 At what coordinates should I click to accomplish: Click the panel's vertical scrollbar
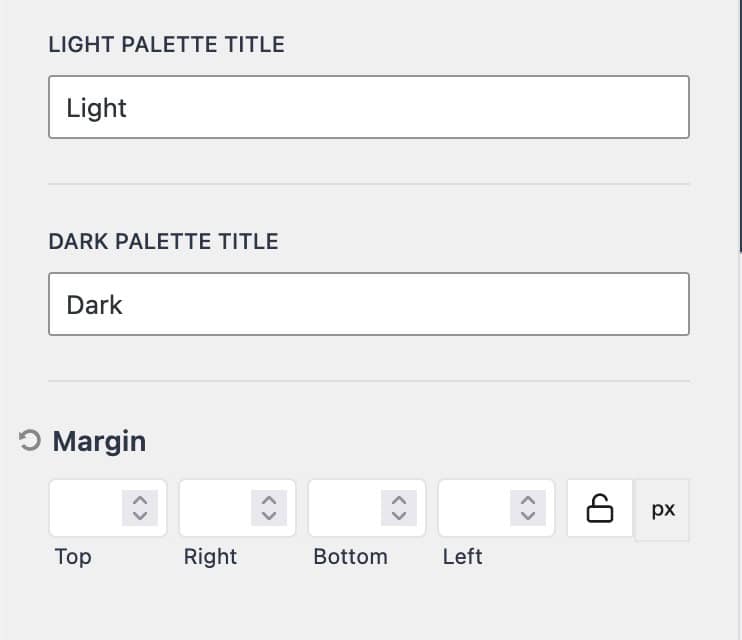point(739,125)
